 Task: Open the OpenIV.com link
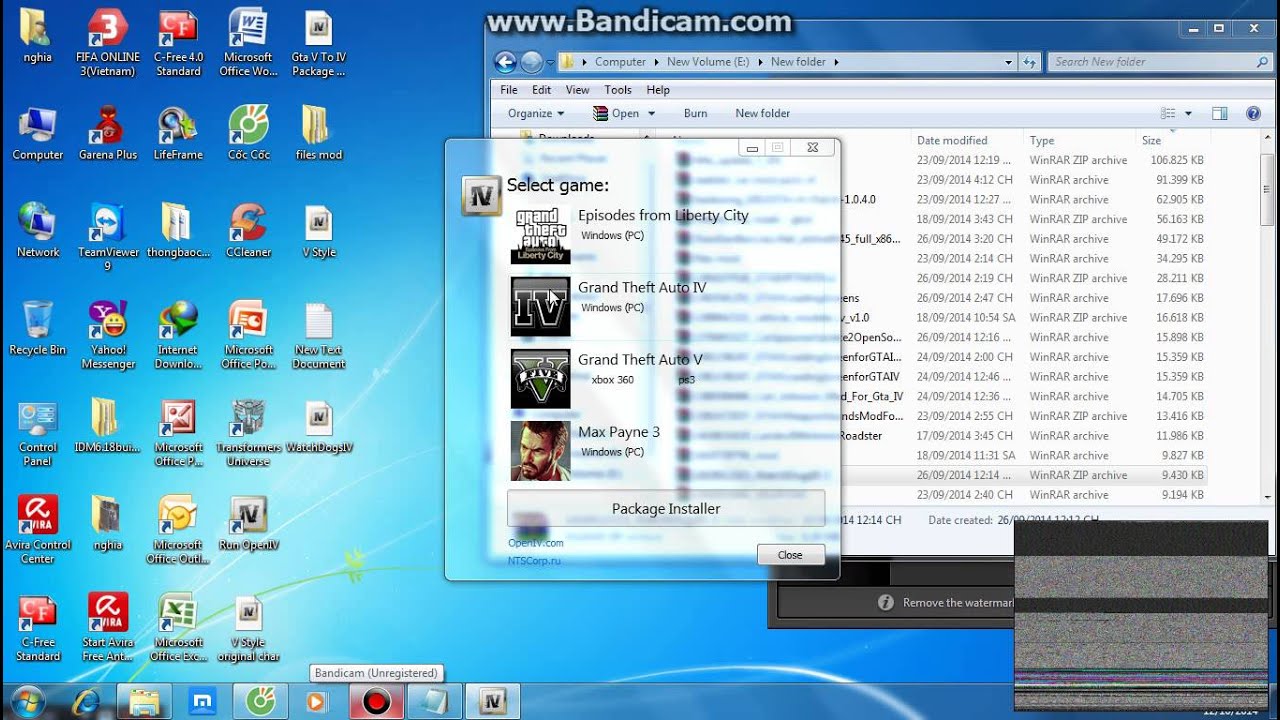pyautogui.click(x=536, y=543)
